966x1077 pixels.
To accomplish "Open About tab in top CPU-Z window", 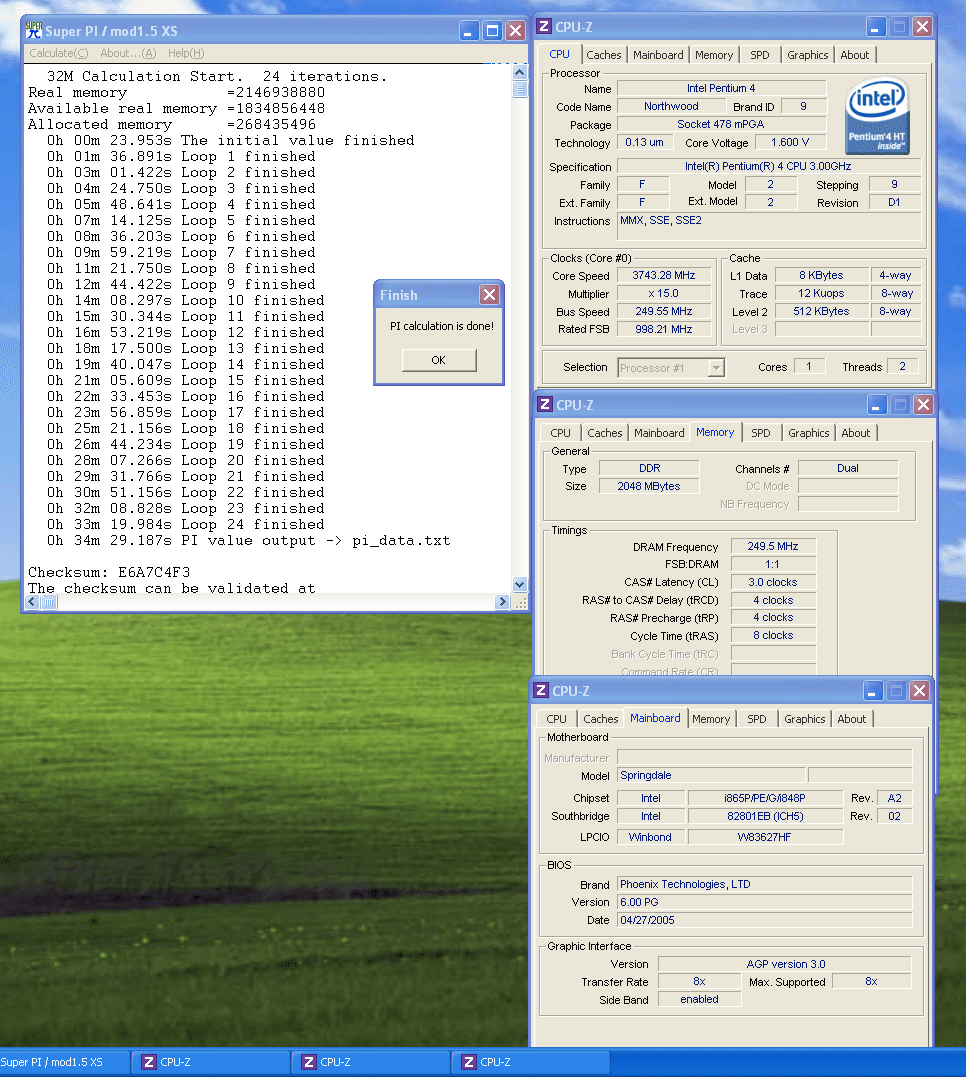I will click(854, 55).
